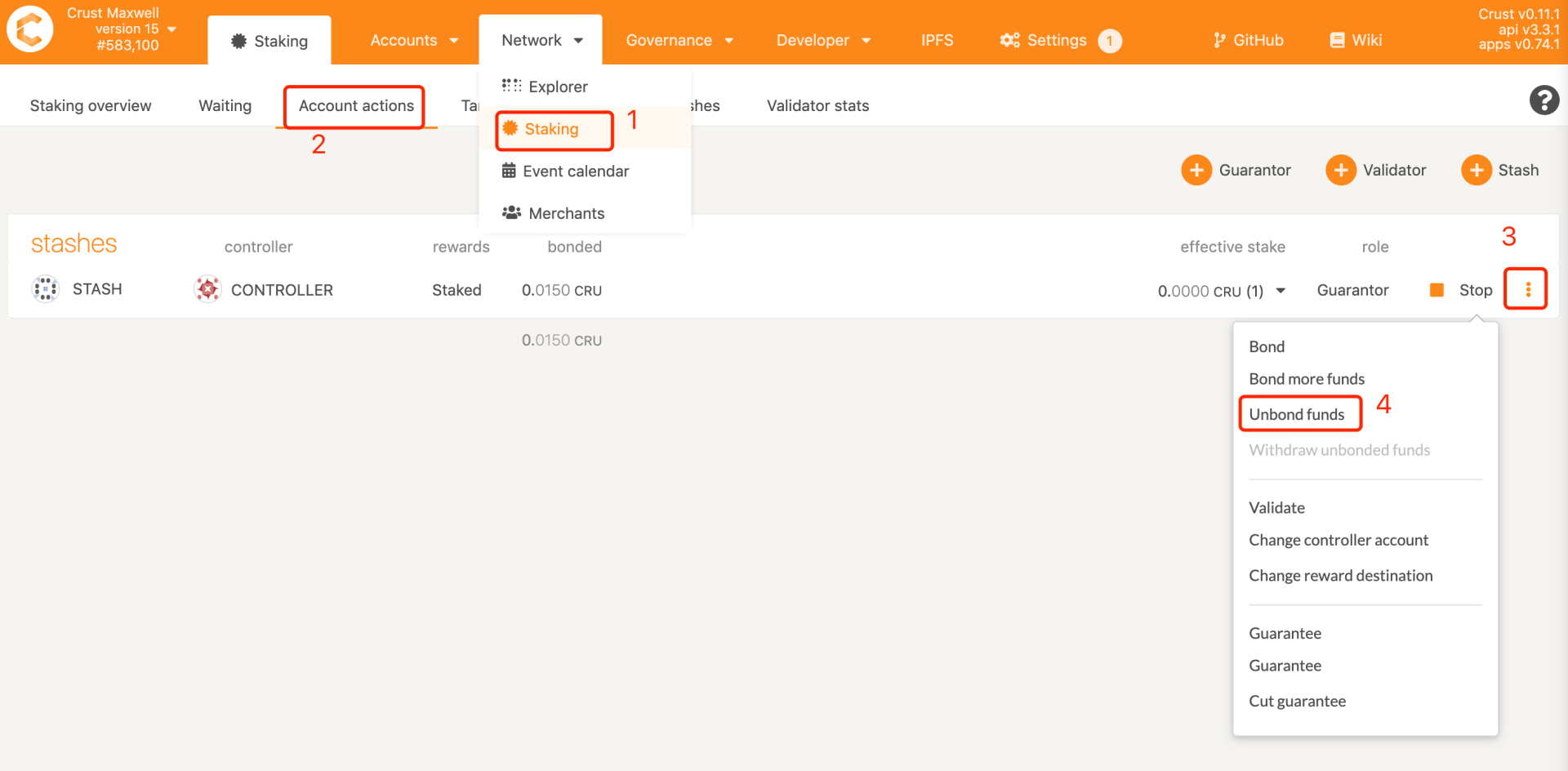
Task: Expand the effective stake dropdown arrow
Action: click(1281, 291)
